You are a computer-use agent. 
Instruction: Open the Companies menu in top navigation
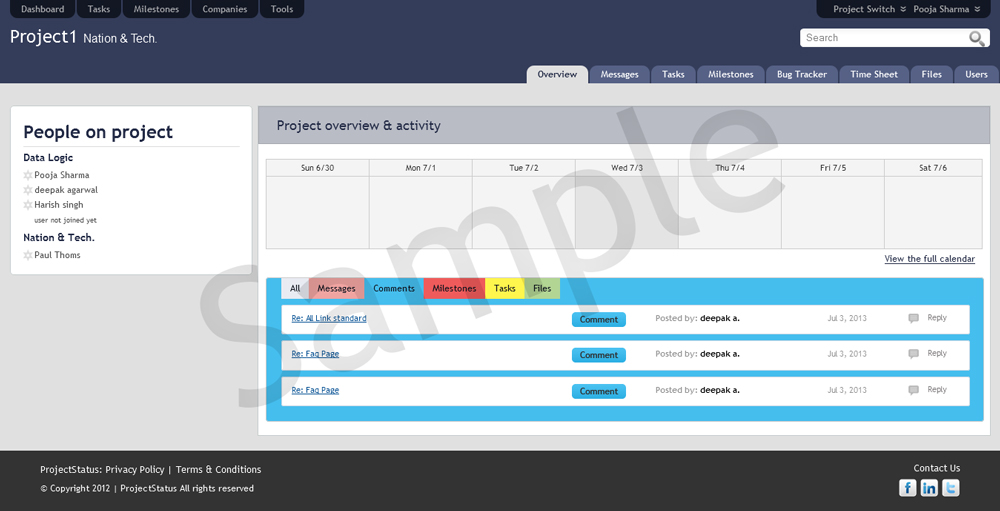pyautogui.click(x=225, y=9)
